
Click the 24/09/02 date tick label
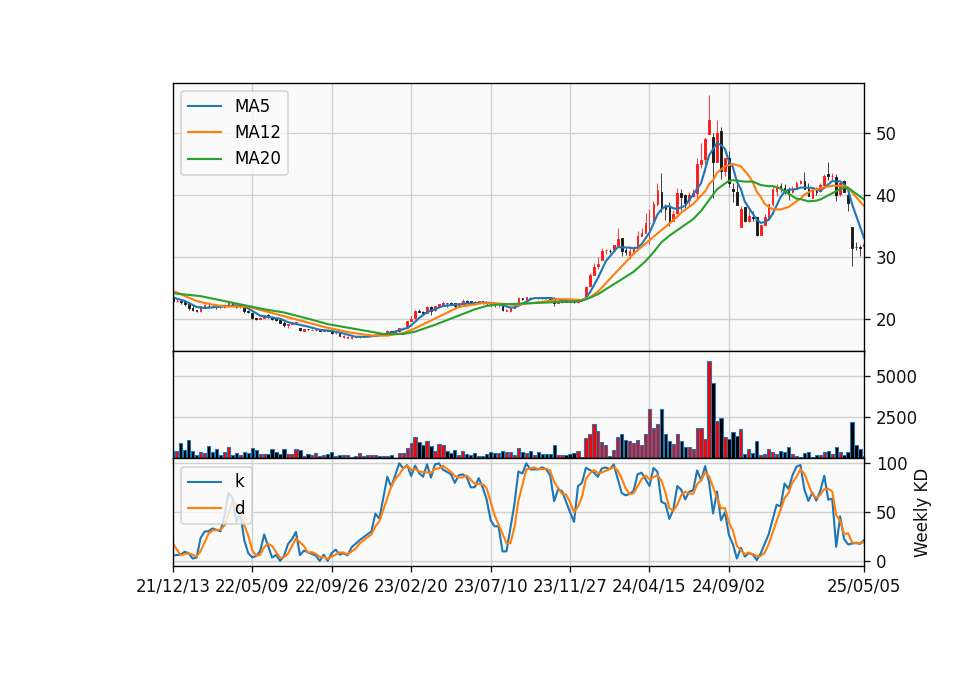729,586
